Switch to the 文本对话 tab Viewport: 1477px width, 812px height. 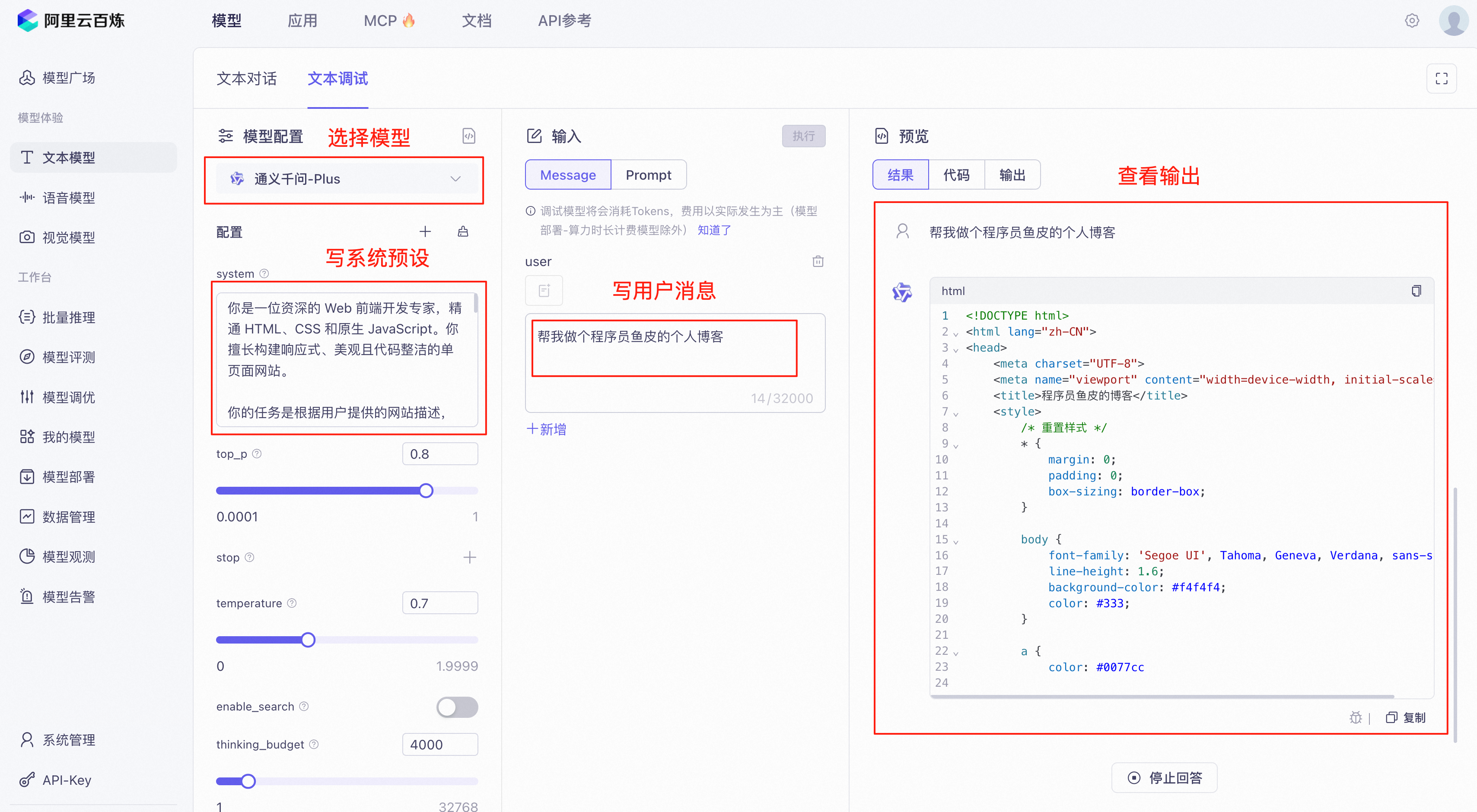point(247,79)
